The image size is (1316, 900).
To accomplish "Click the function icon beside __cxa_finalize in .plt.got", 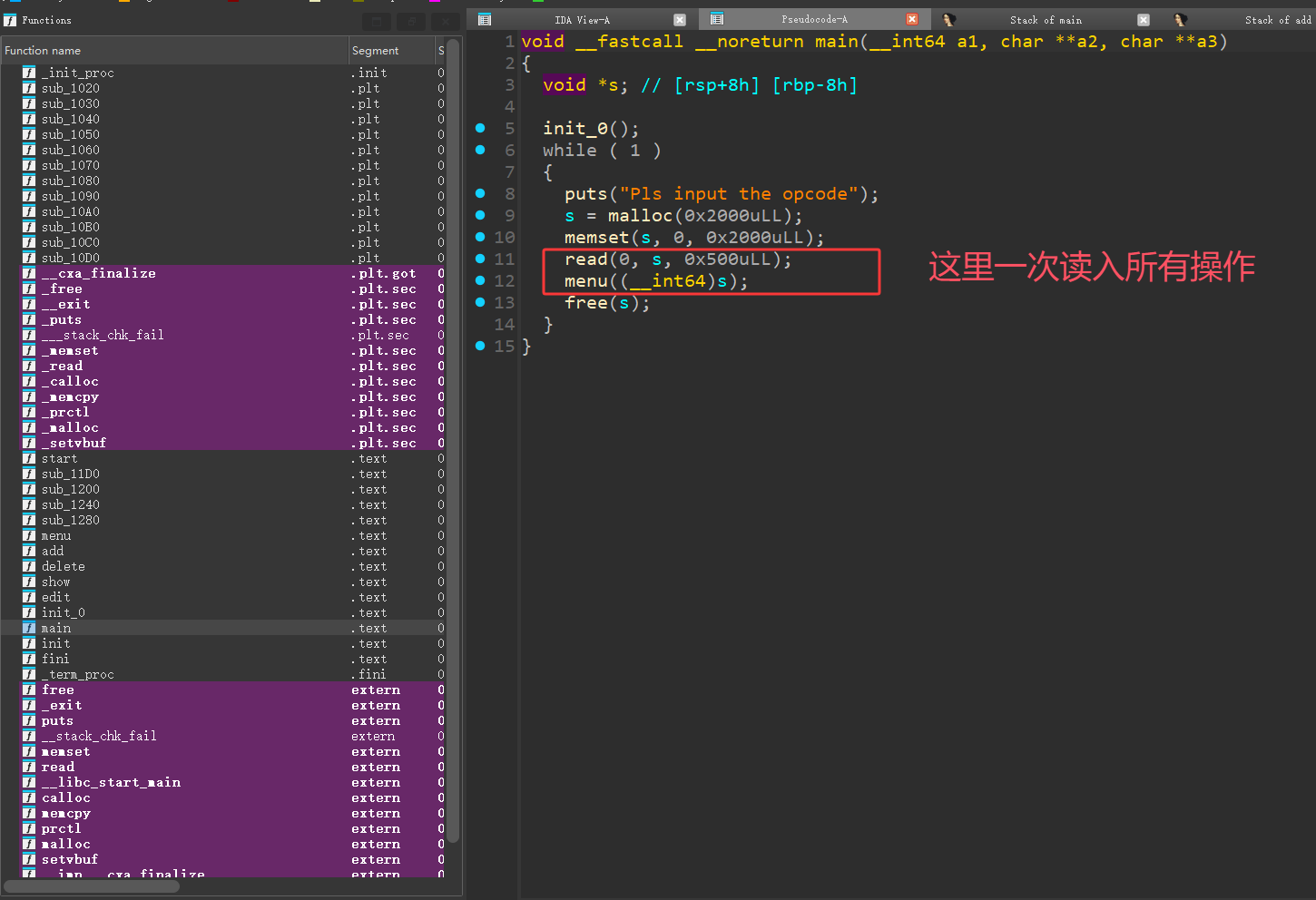I will [29, 273].
